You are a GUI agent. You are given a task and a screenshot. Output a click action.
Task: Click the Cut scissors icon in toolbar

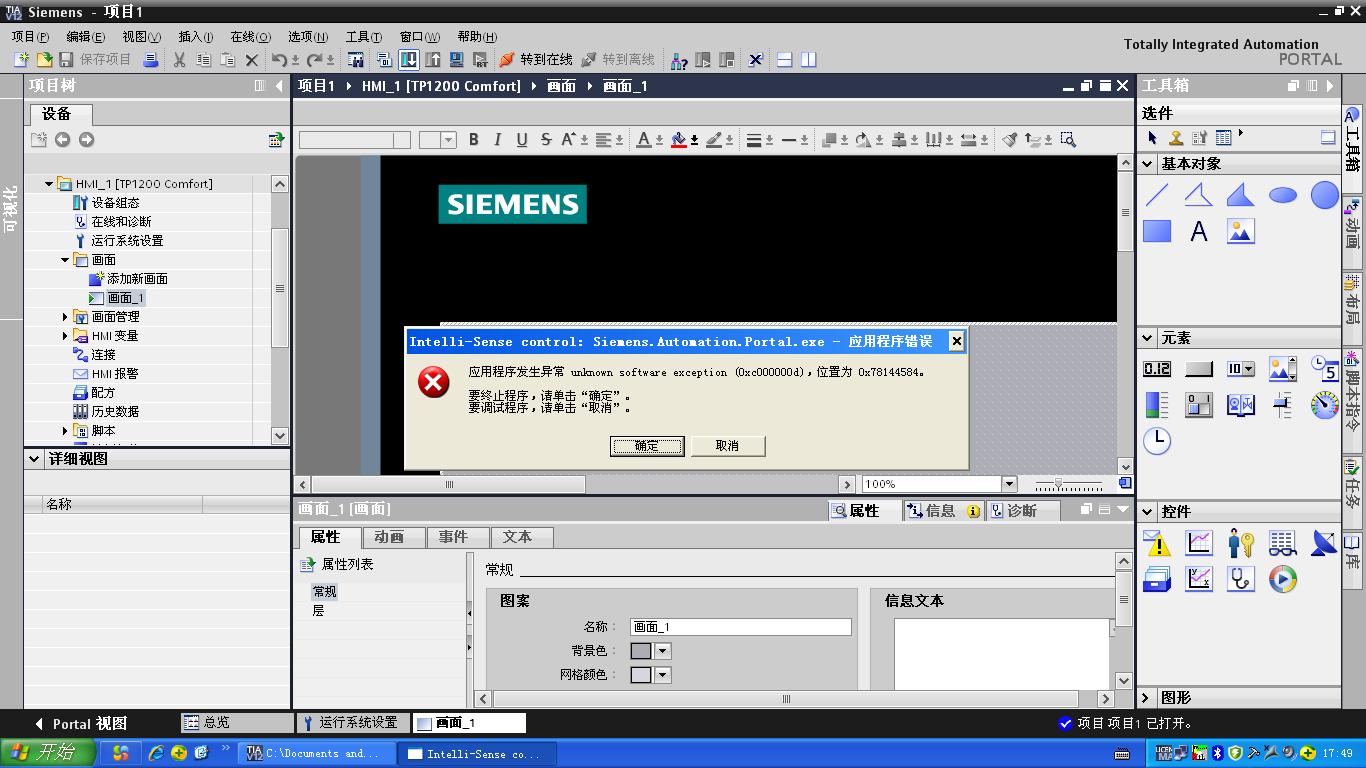coord(179,60)
